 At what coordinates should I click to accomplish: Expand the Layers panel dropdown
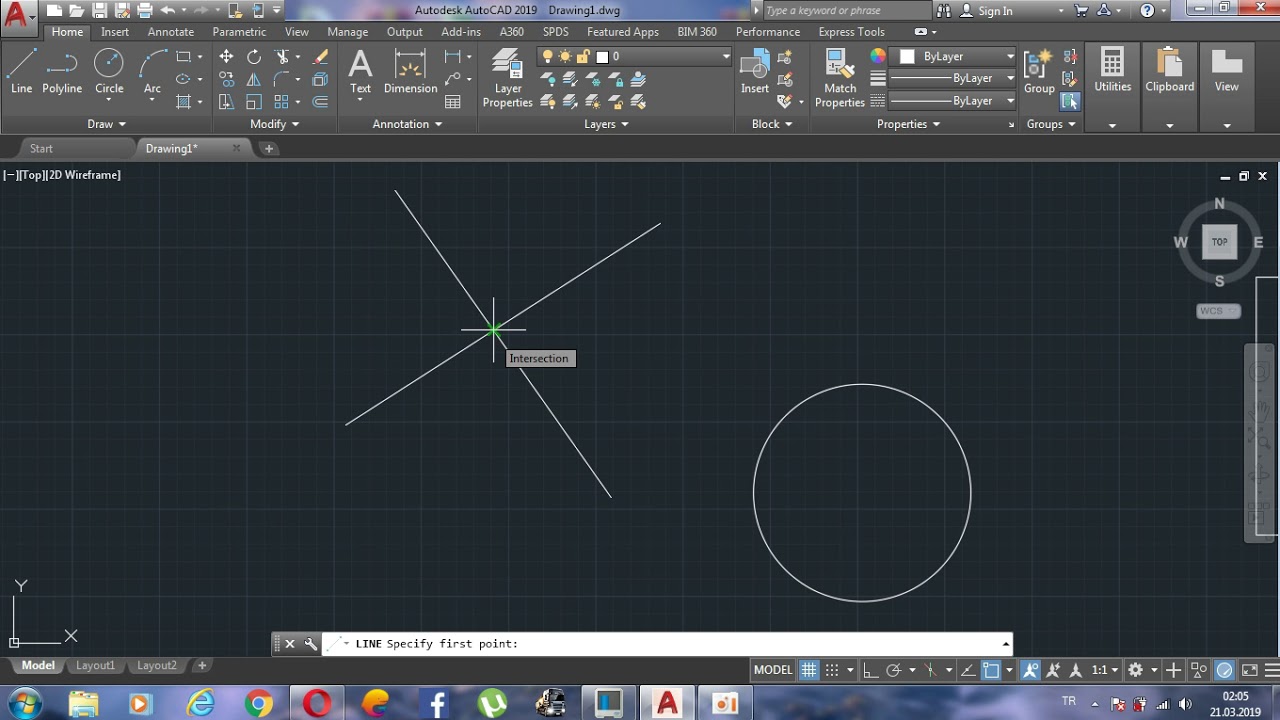coord(606,124)
